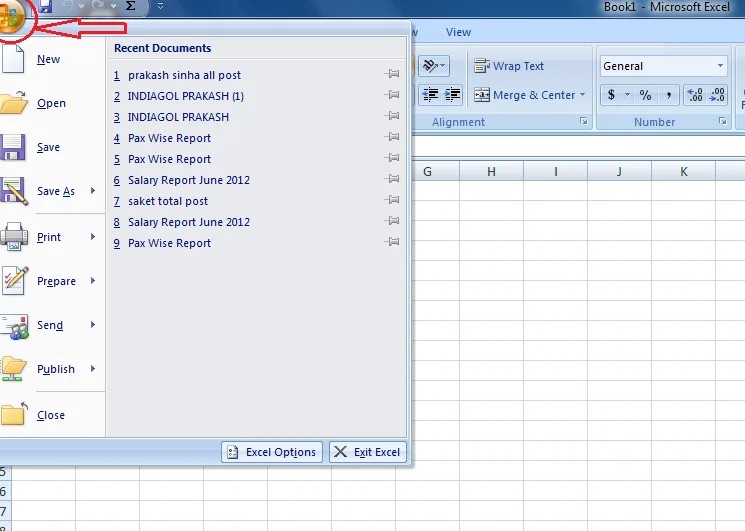The image size is (745, 531).
Task: Click the Orientation text angle icon
Action: coord(434,66)
